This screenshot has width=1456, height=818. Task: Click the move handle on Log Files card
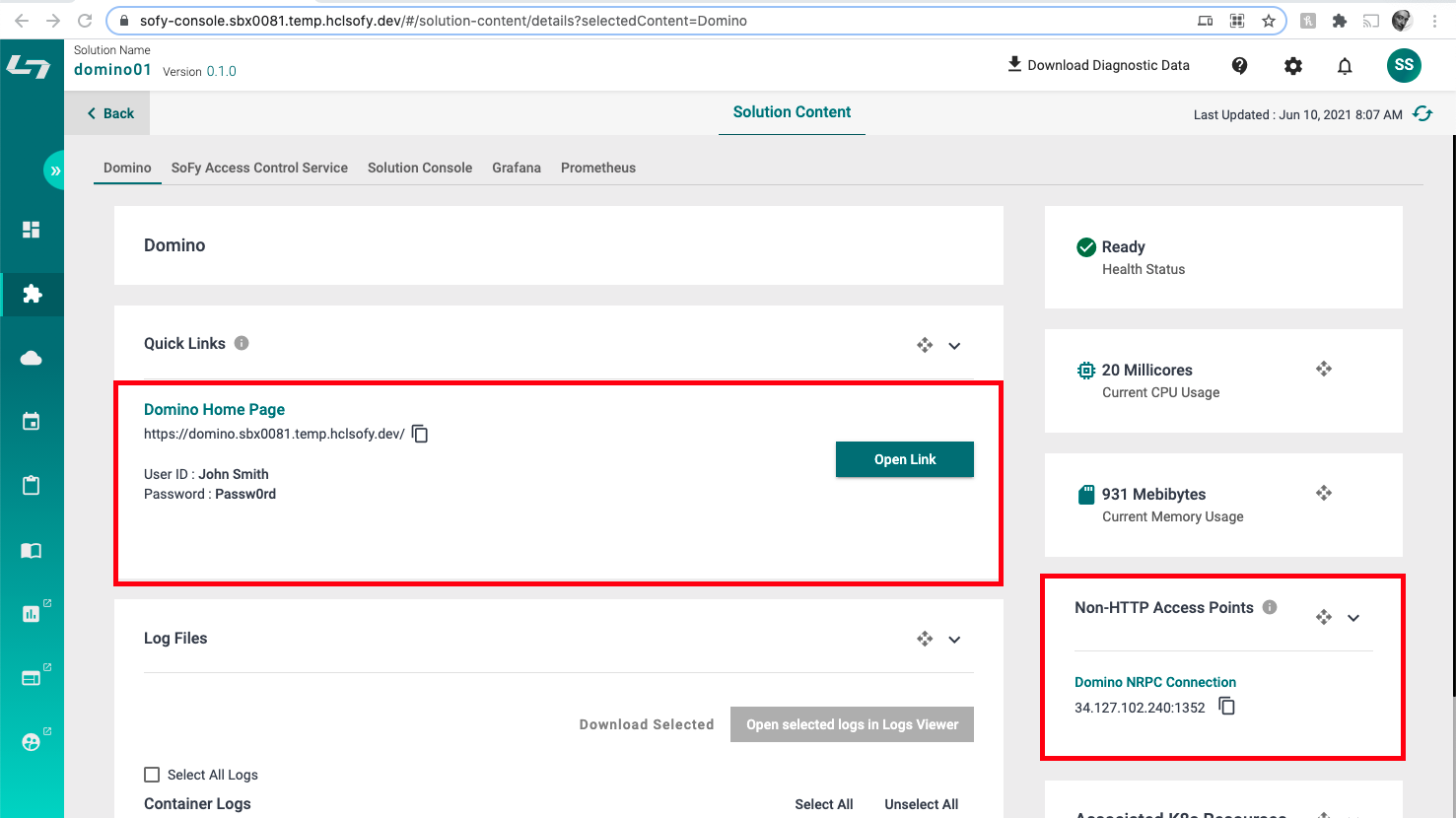pos(925,639)
